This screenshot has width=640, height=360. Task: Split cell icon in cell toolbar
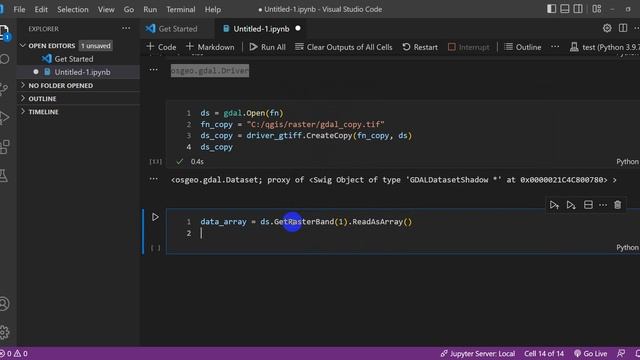pos(588,205)
